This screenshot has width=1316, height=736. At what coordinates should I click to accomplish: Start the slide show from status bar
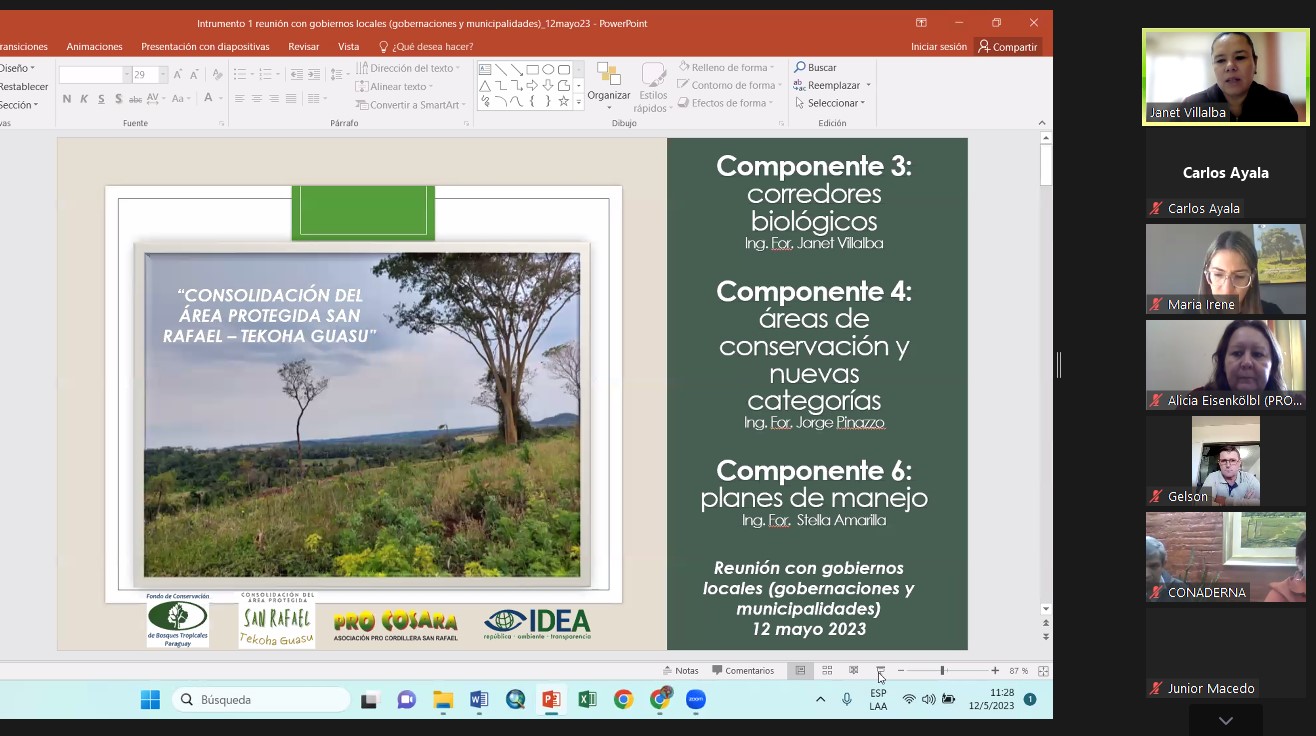tap(880, 670)
